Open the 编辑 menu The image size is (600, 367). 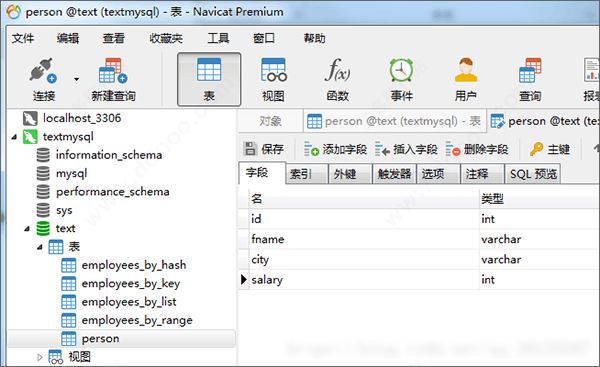pos(68,38)
